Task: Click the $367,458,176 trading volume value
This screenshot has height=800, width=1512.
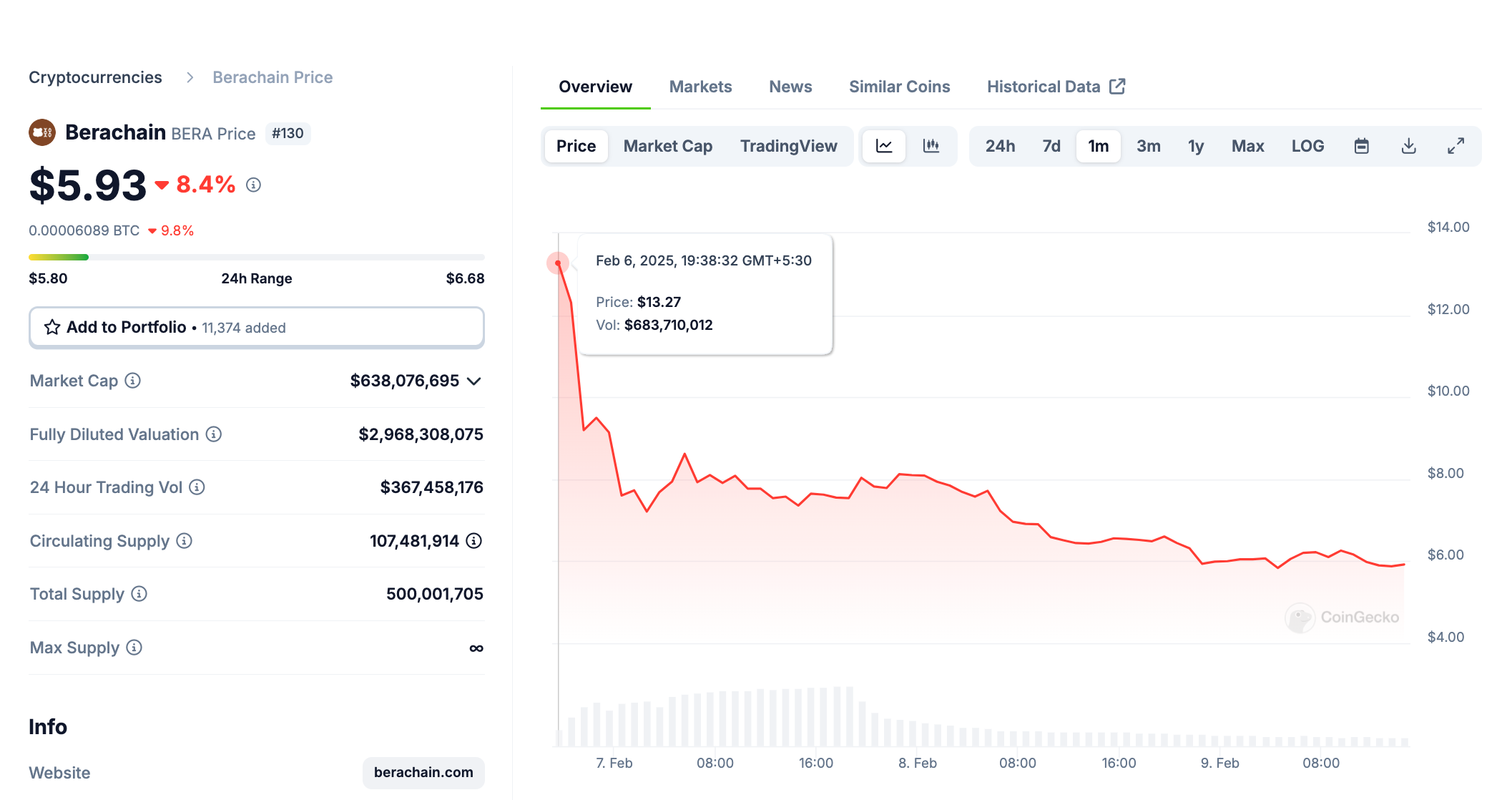Action: [432, 487]
